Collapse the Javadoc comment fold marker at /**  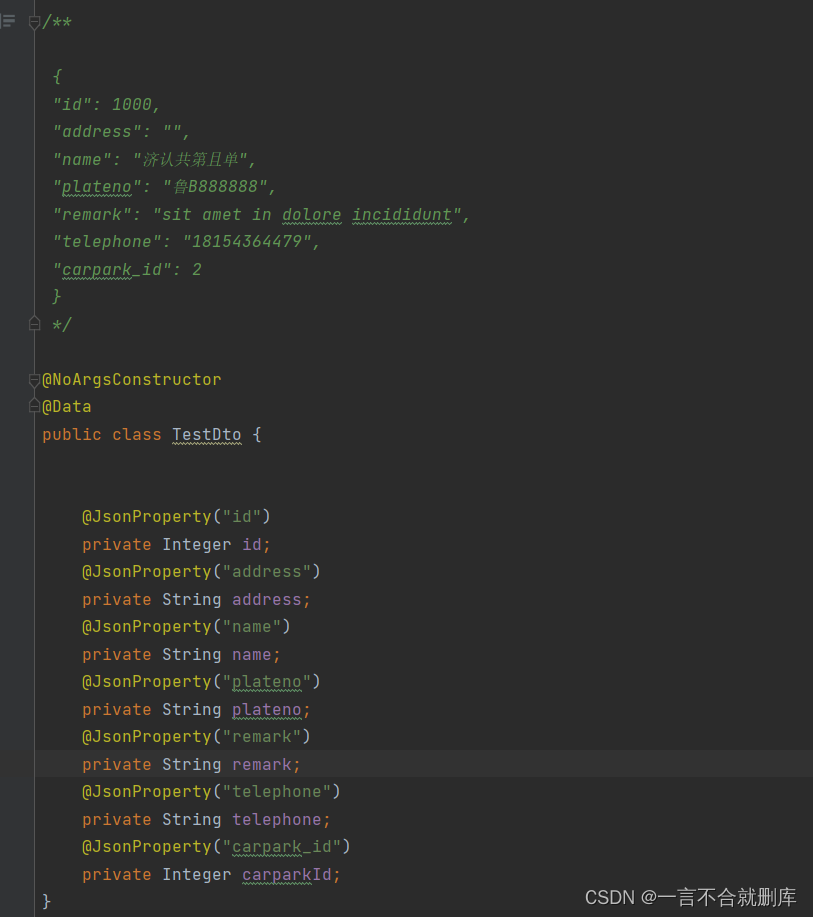click(35, 23)
